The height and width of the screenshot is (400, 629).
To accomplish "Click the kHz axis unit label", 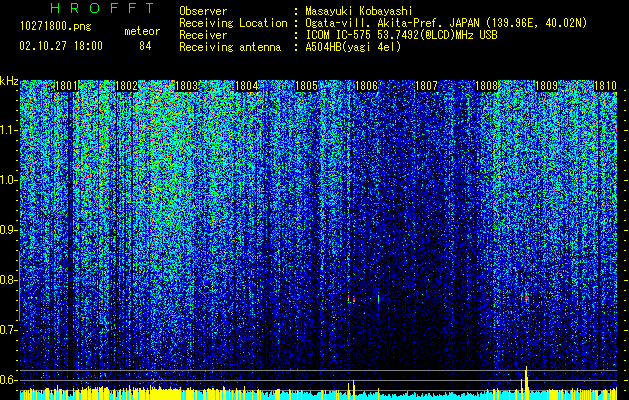I will [x=9, y=81].
